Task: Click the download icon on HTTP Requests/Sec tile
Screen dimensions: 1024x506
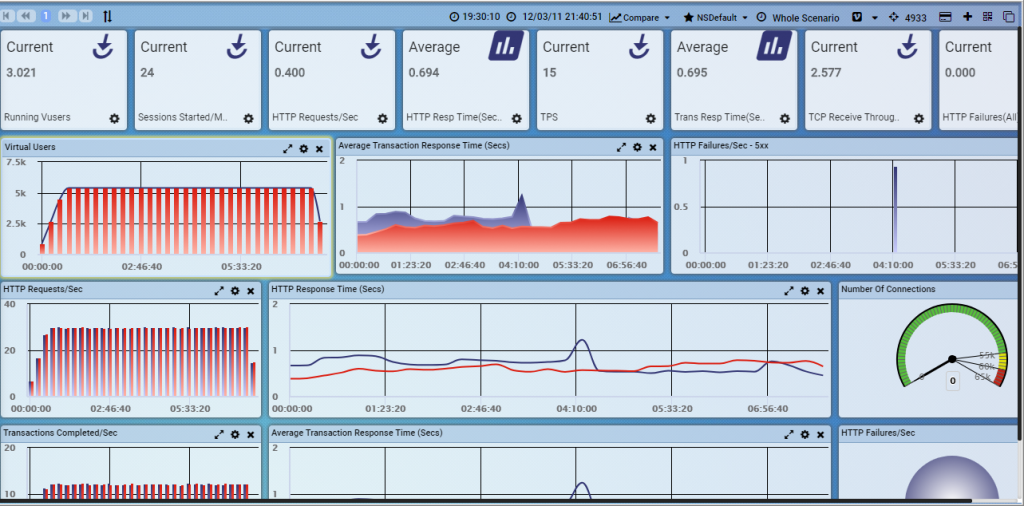Action: point(372,46)
